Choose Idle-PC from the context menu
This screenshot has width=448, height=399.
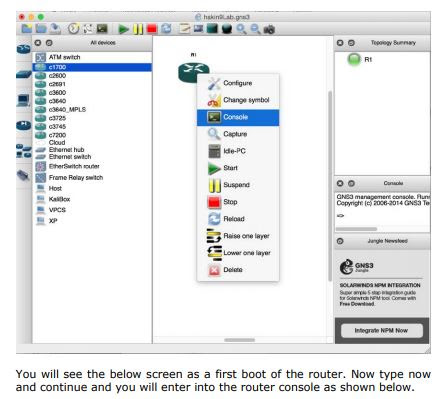click(x=238, y=151)
